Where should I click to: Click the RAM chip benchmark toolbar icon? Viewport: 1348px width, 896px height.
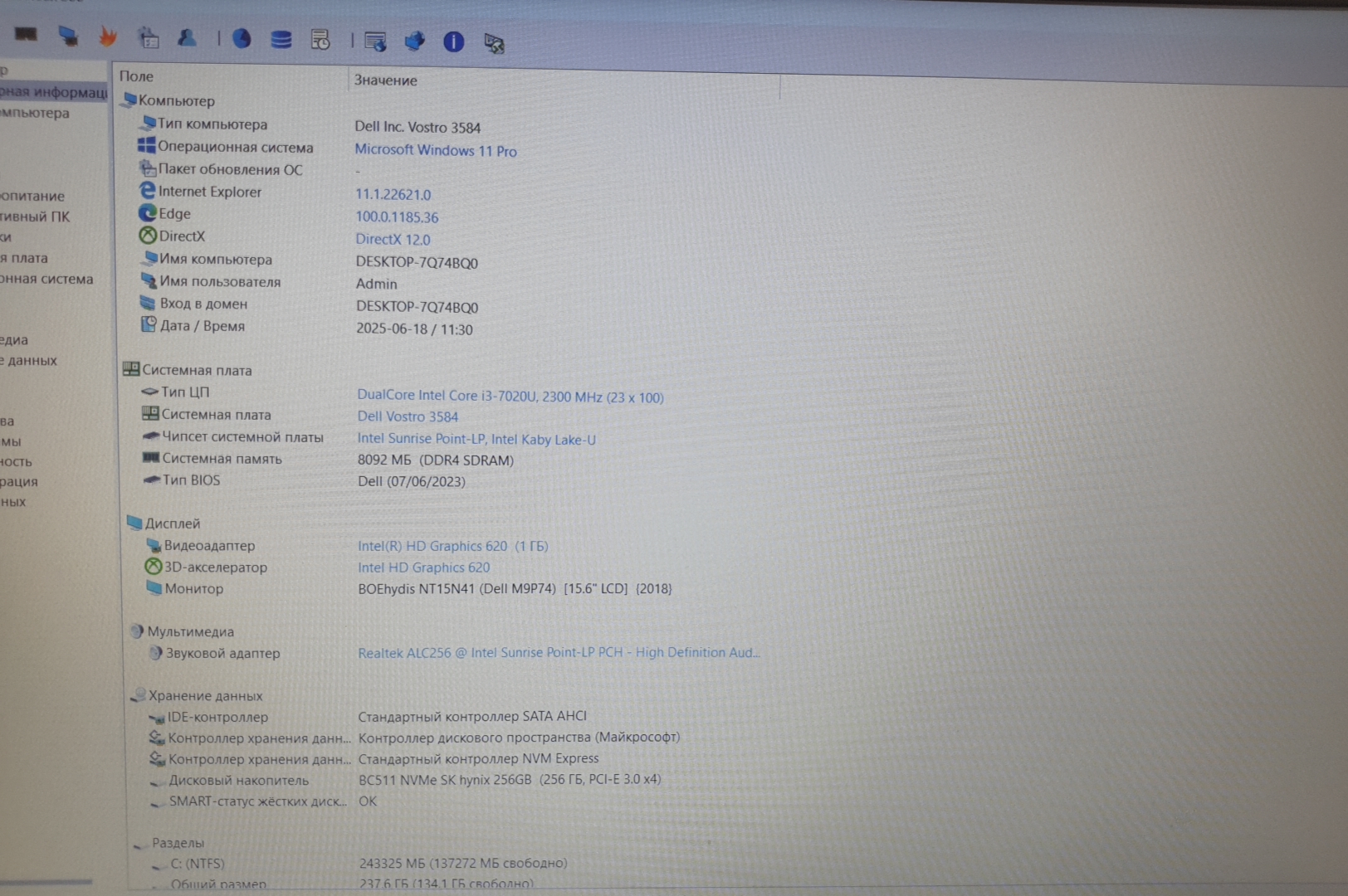(x=26, y=34)
